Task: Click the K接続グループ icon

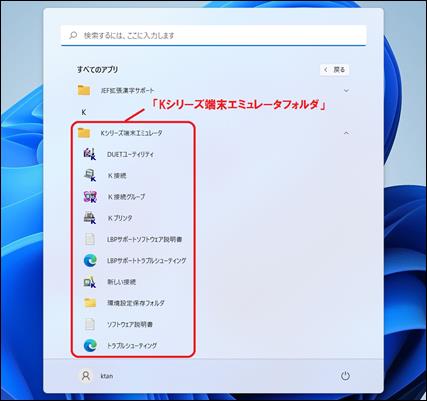Action: [x=90, y=197]
